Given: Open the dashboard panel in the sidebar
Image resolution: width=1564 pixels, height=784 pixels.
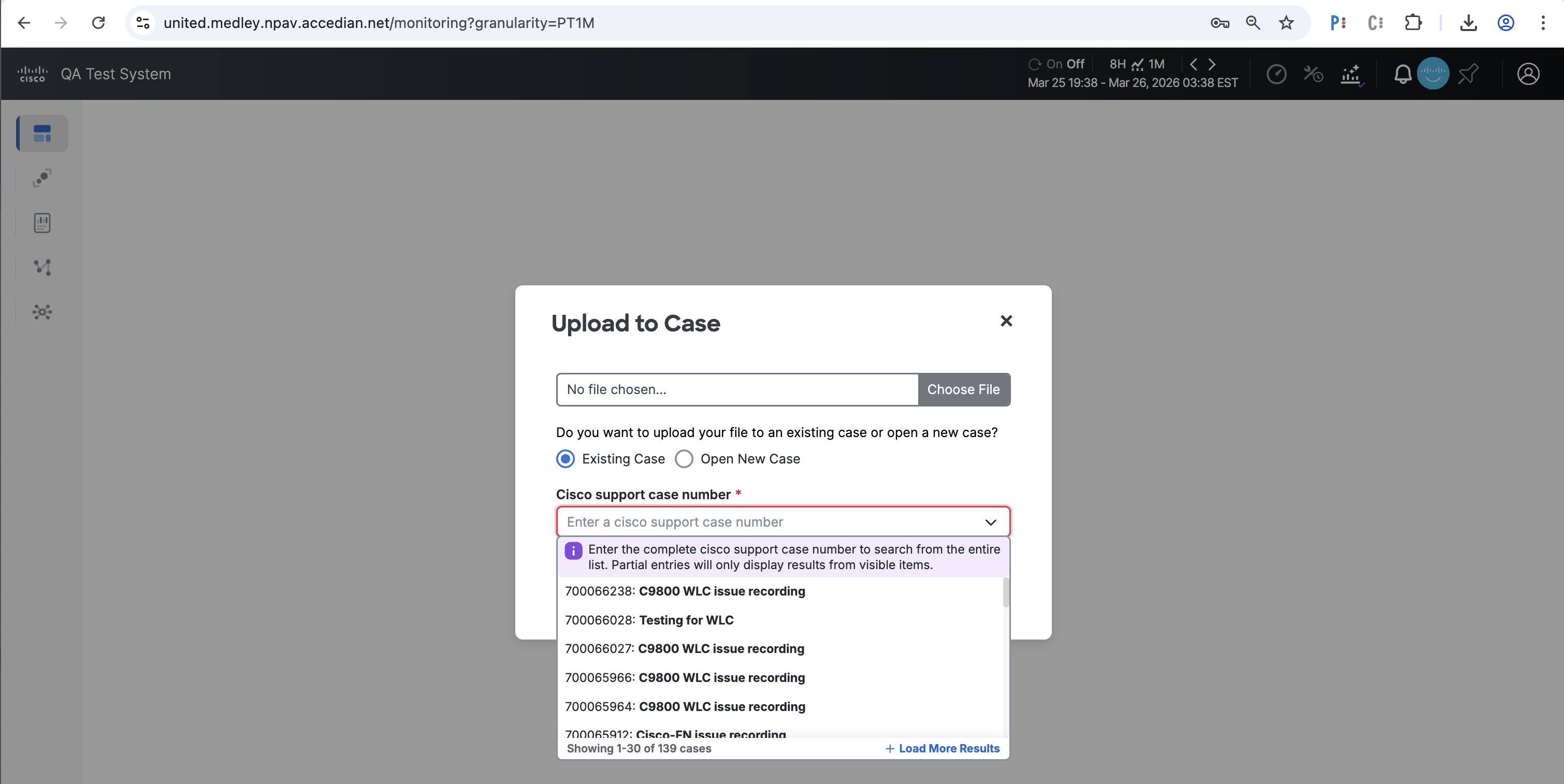Looking at the screenshot, I should point(41,133).
